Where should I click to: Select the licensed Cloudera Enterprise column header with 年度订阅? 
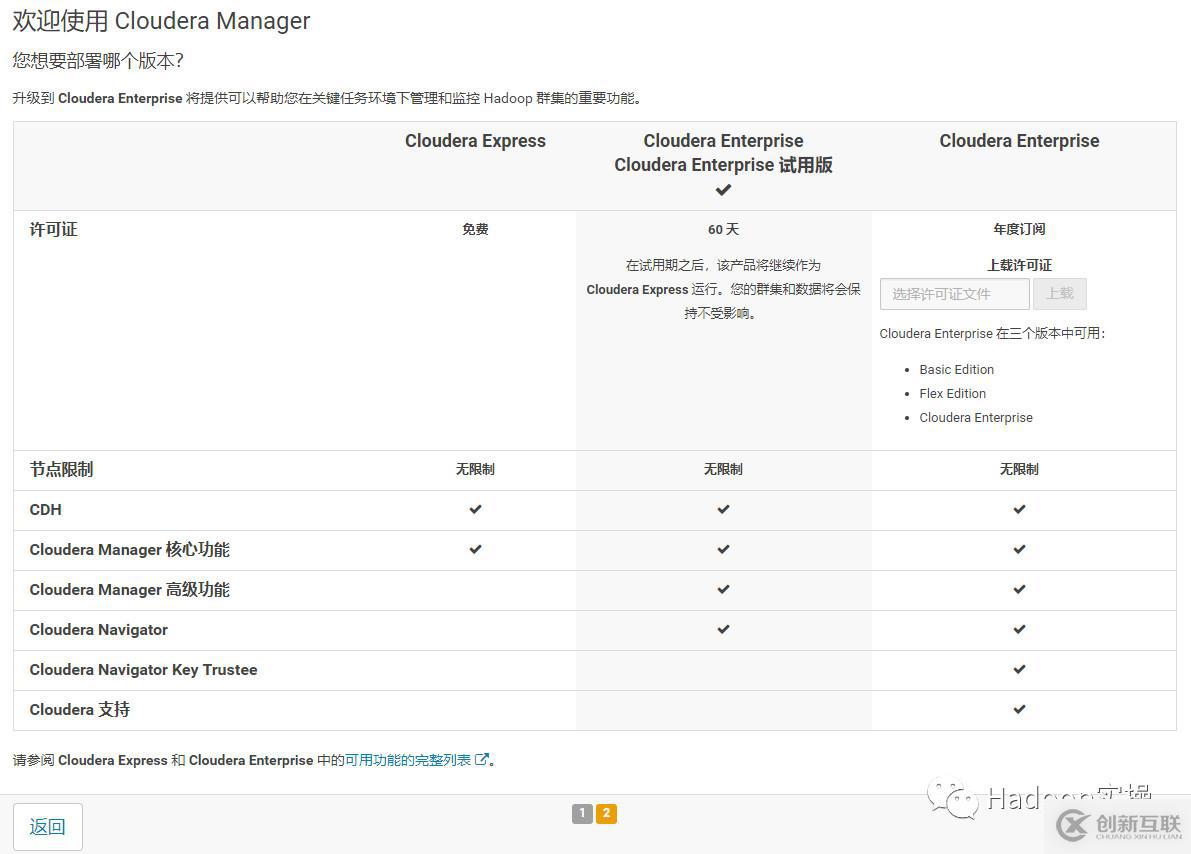(x=1019, y=141)
